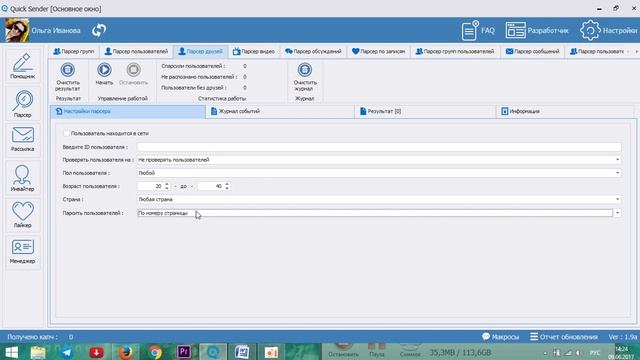The height and width of the screenshot is (360, 640).
Task: Open Отчет обновления in status bar
Action: (x=564, y=337)
